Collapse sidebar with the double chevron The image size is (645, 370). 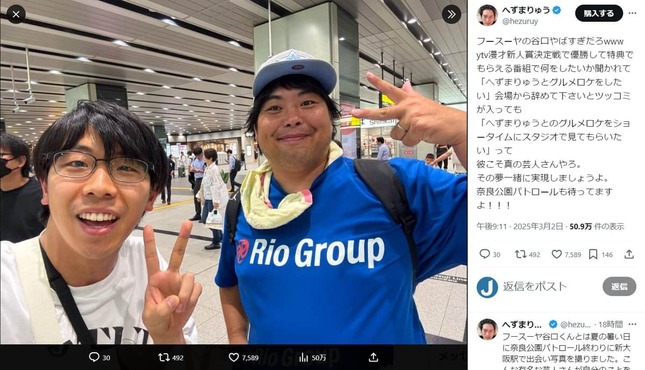tap(451, 15)
